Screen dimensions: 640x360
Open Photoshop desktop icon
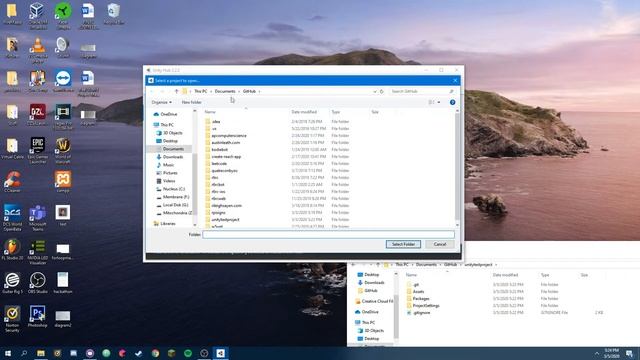38,317
